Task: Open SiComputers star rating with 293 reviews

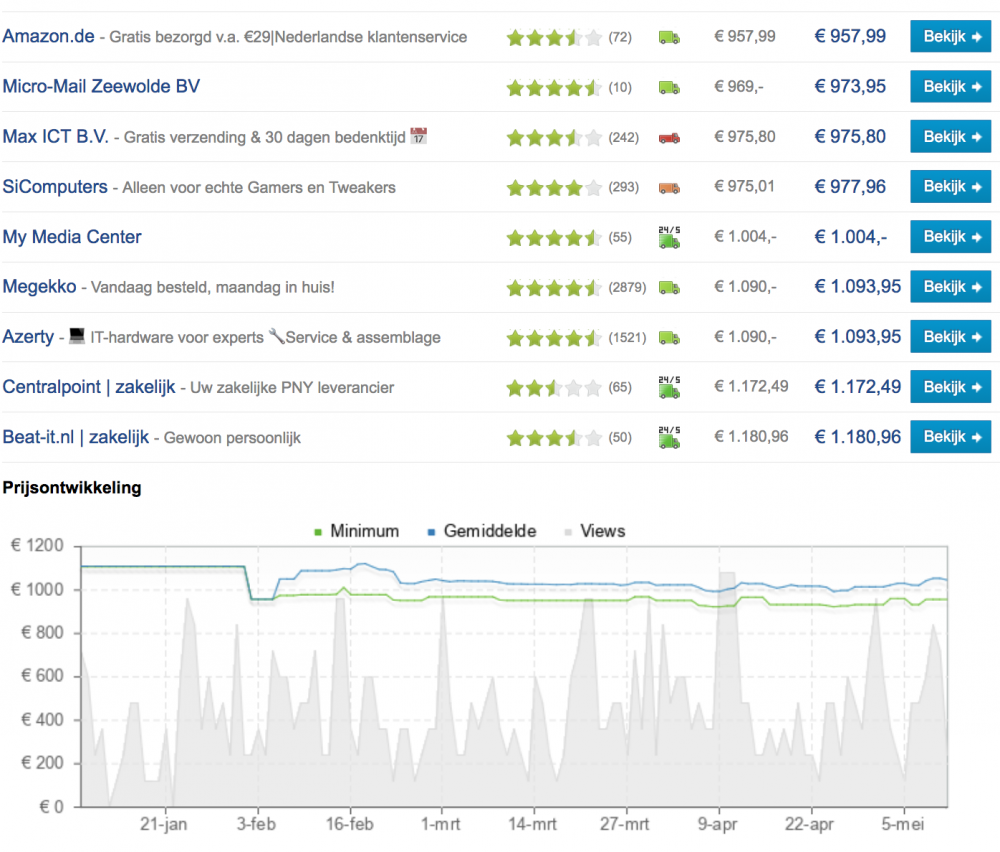Action: click(554, 188)
